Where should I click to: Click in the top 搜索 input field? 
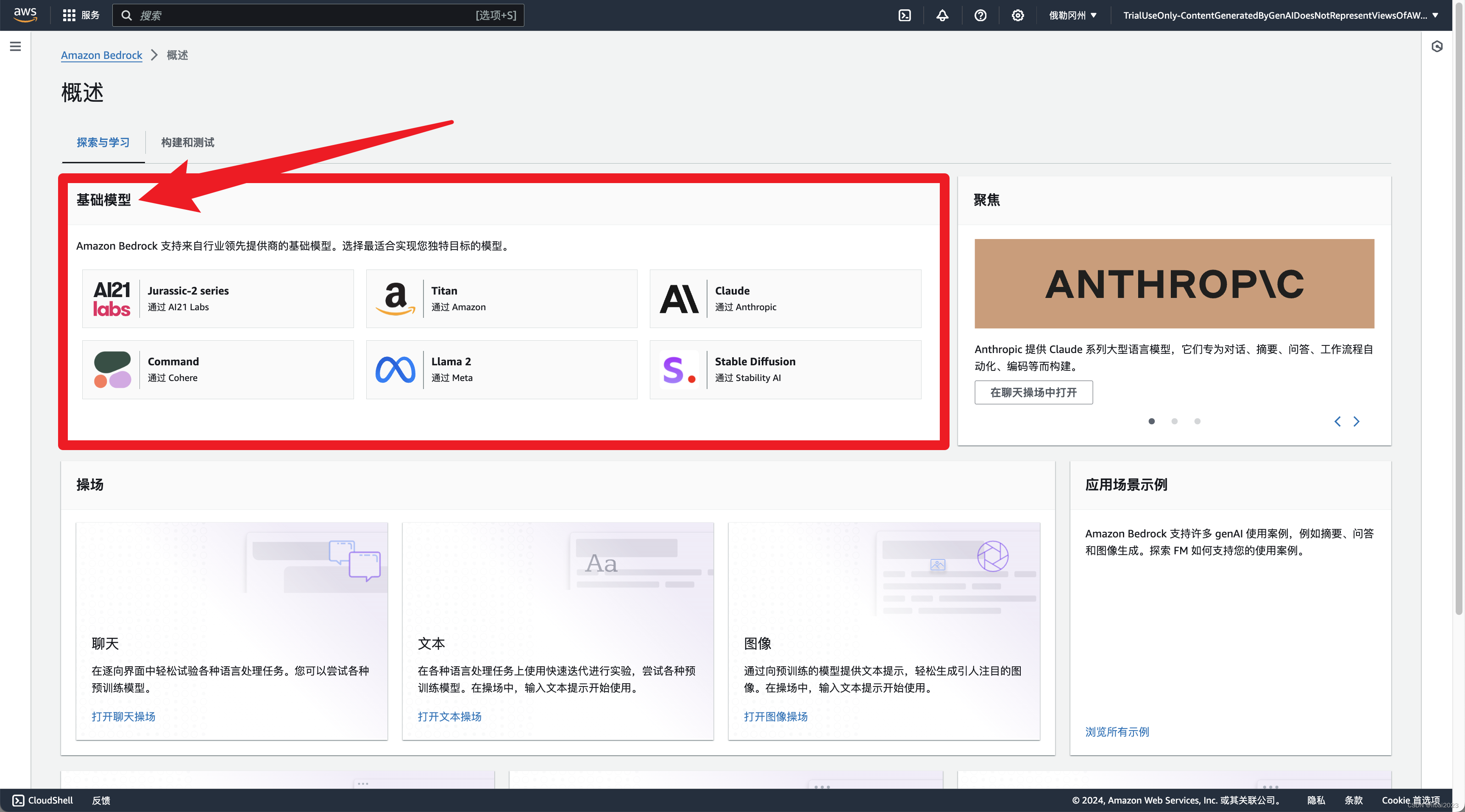[x=318, y=15]
